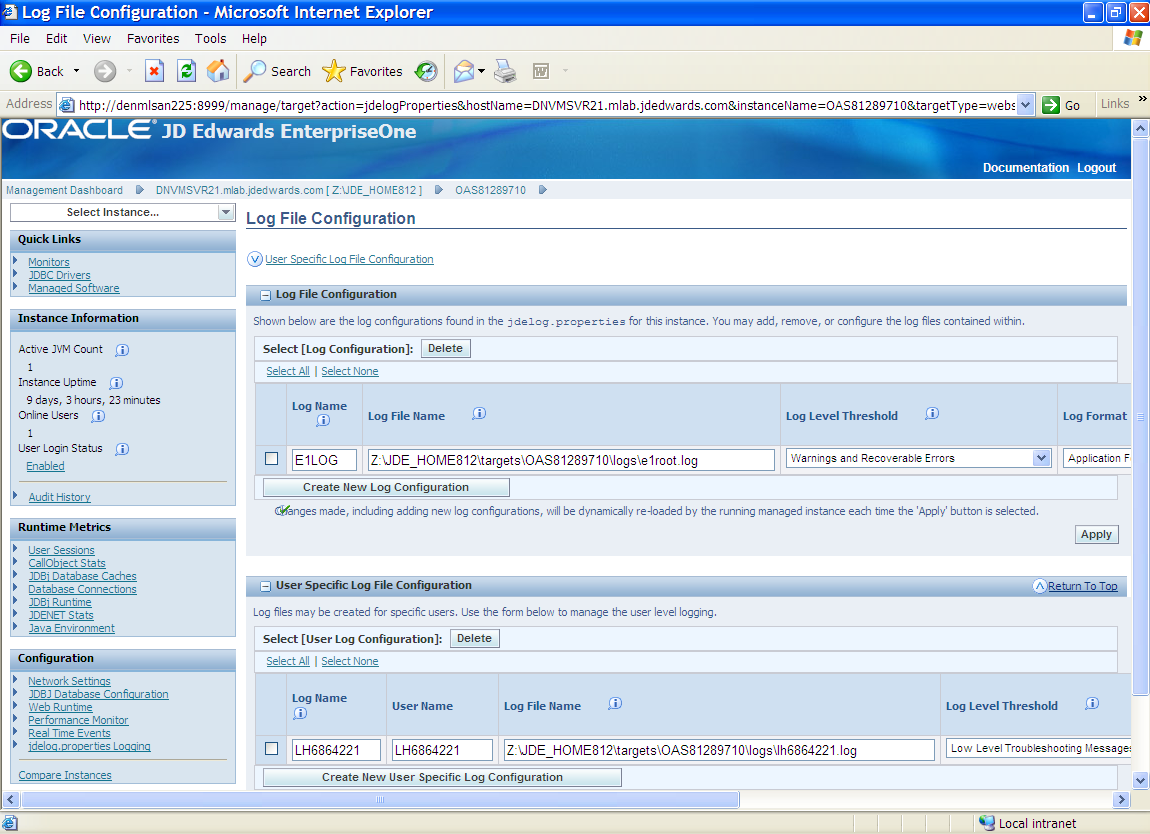Click the Return To Top up-arrow icon
This screenshot has width=1150, height=834.
pos(1040,586)
